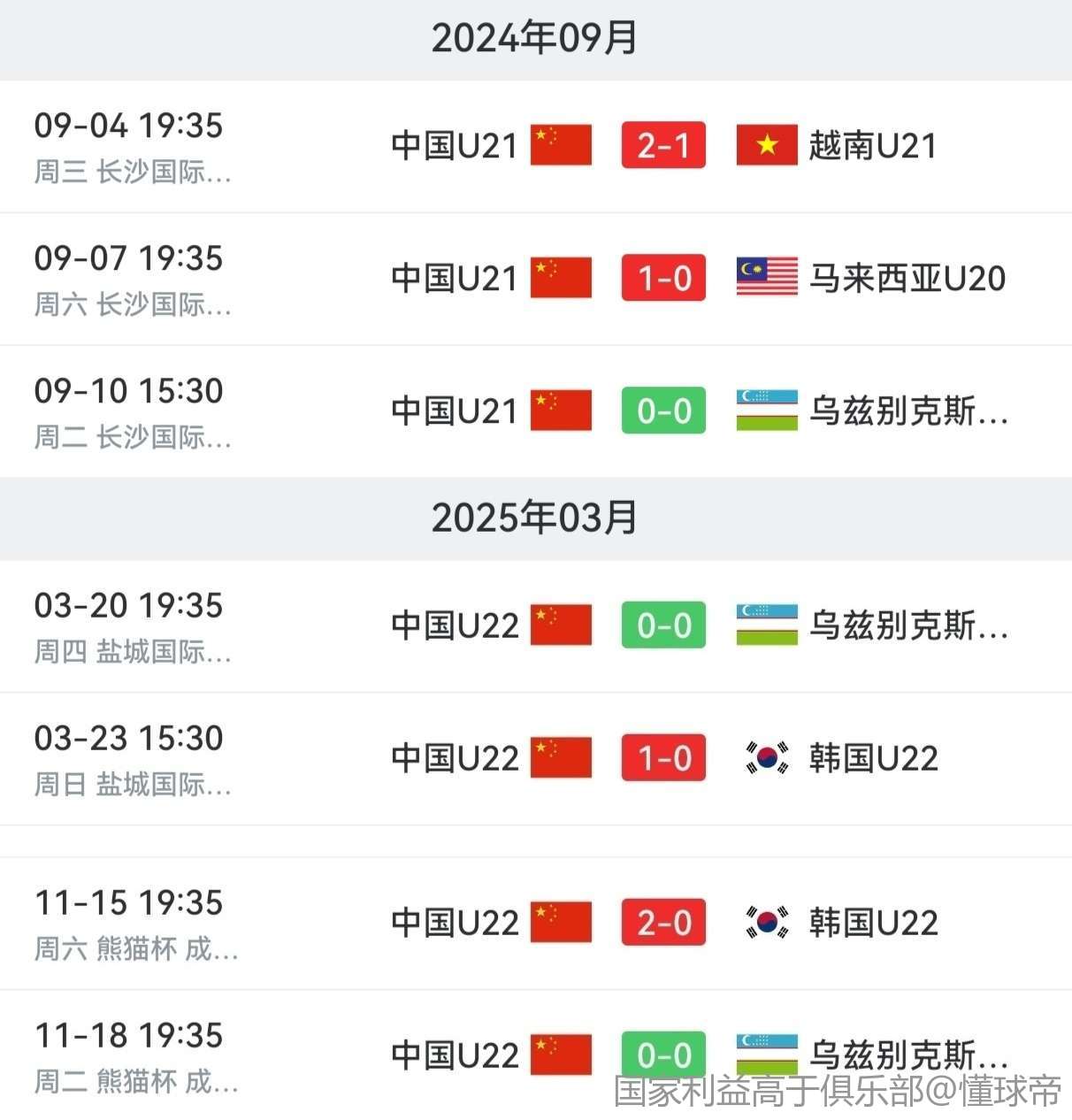Click China flag in the 09-04 match

[x=561, y=146]
